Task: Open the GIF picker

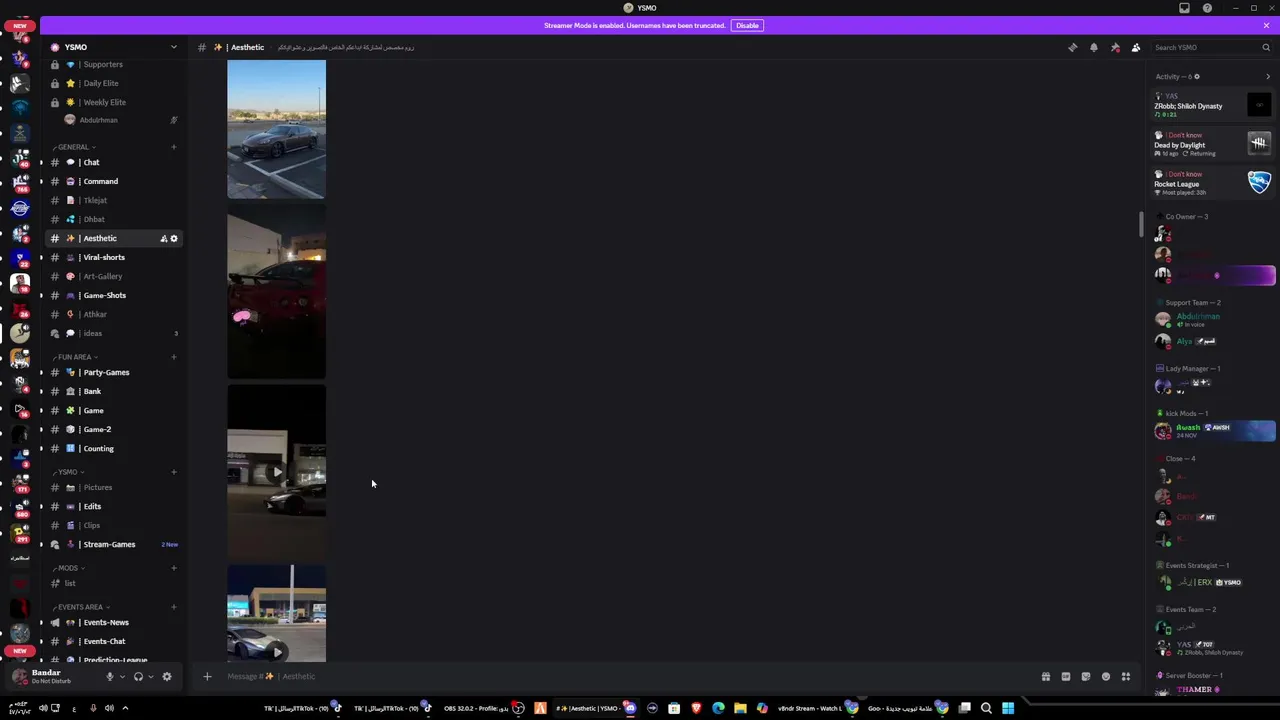Action: 1066,676
